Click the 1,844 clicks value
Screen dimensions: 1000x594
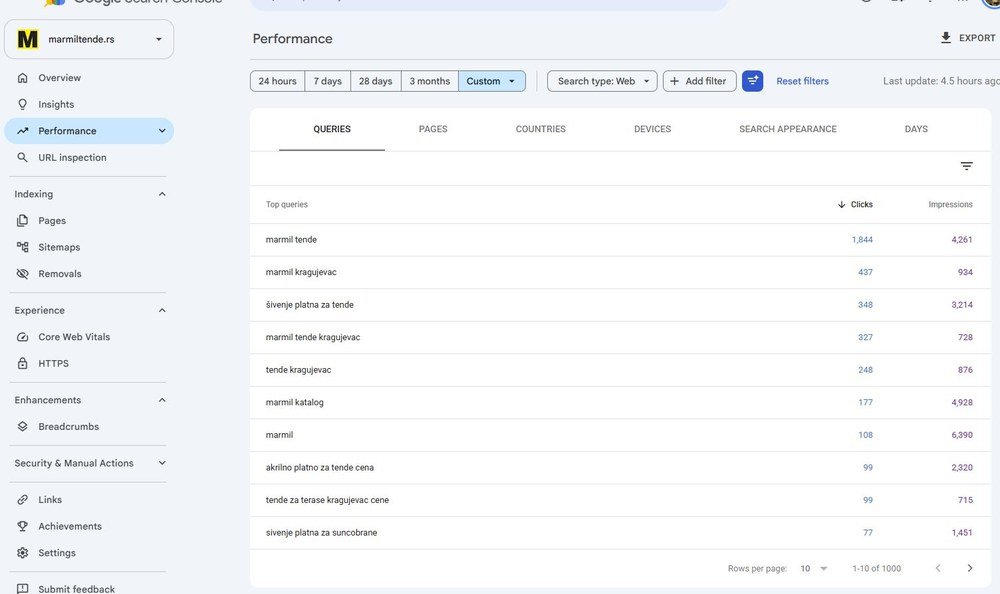[862, 240]
